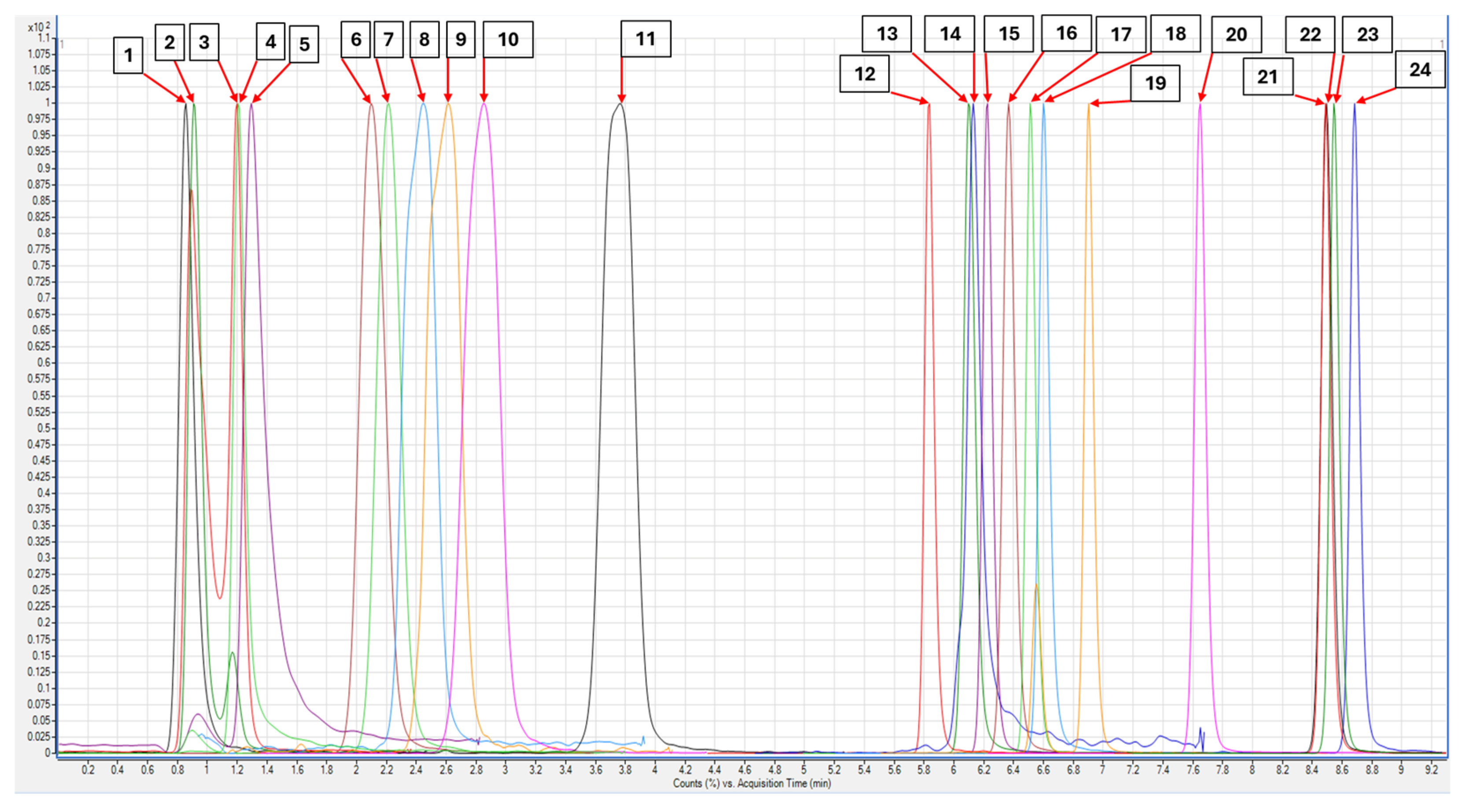Select the label box numbered 5

click(x=304, y=44)
